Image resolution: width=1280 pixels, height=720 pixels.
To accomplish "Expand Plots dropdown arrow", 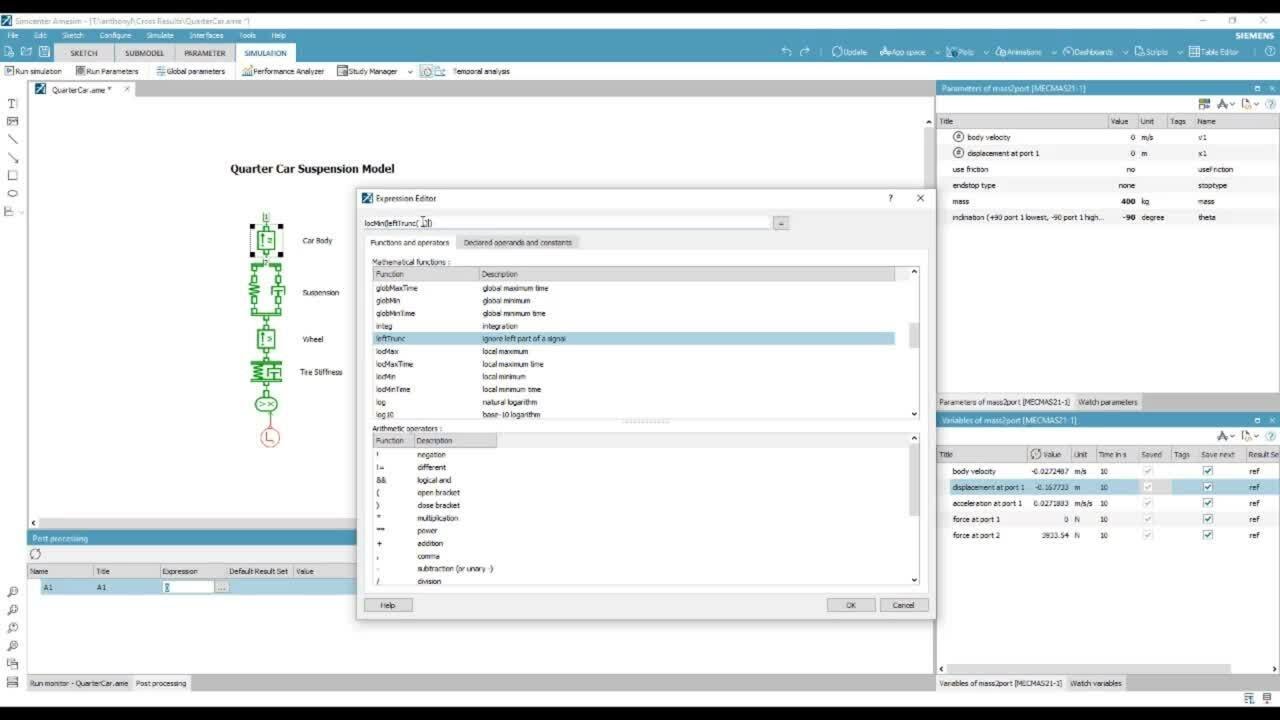I will (x=984, y=52).
